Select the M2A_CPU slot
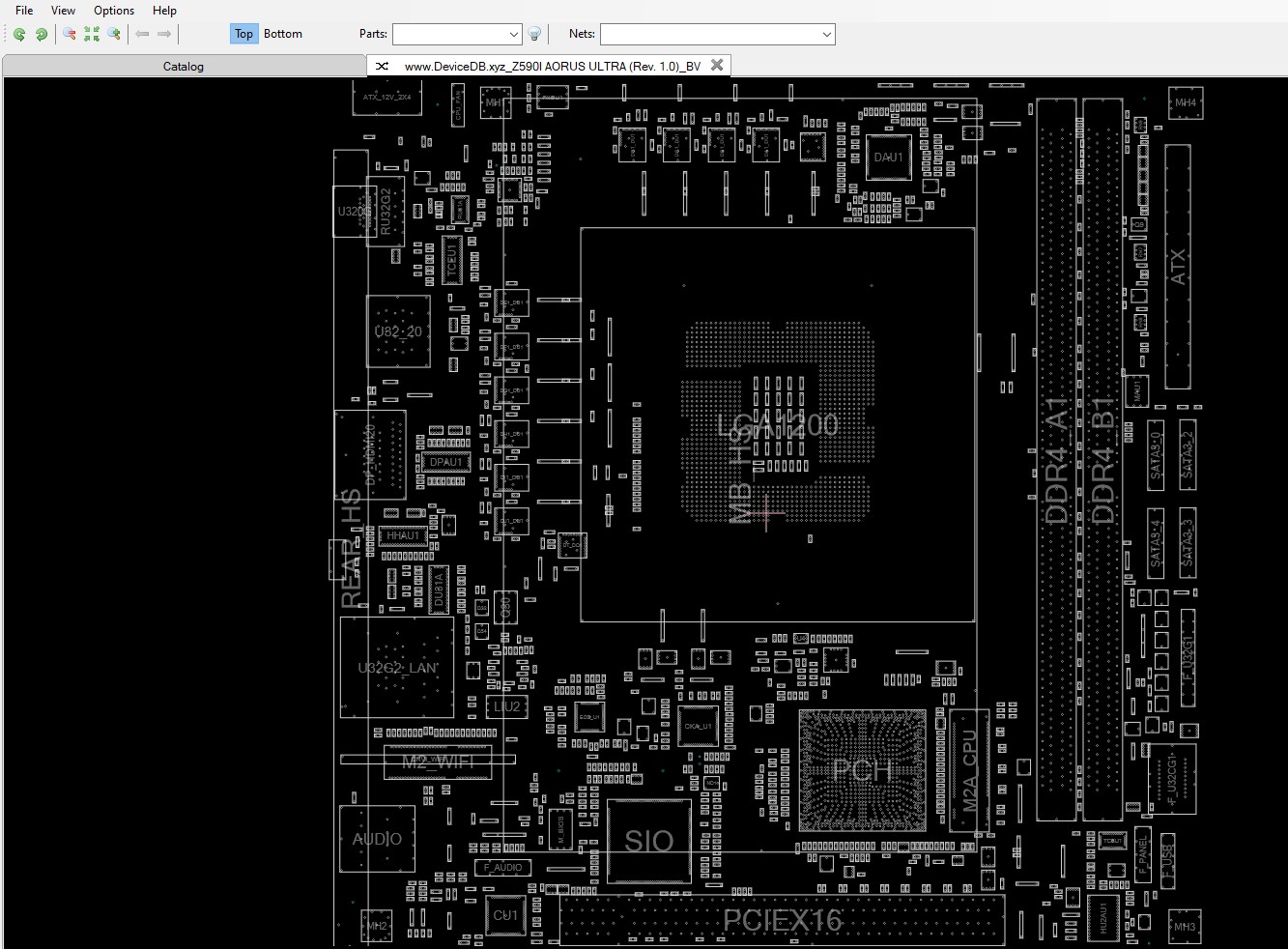This screenshot has width=1288, height=949. [969, 770]
